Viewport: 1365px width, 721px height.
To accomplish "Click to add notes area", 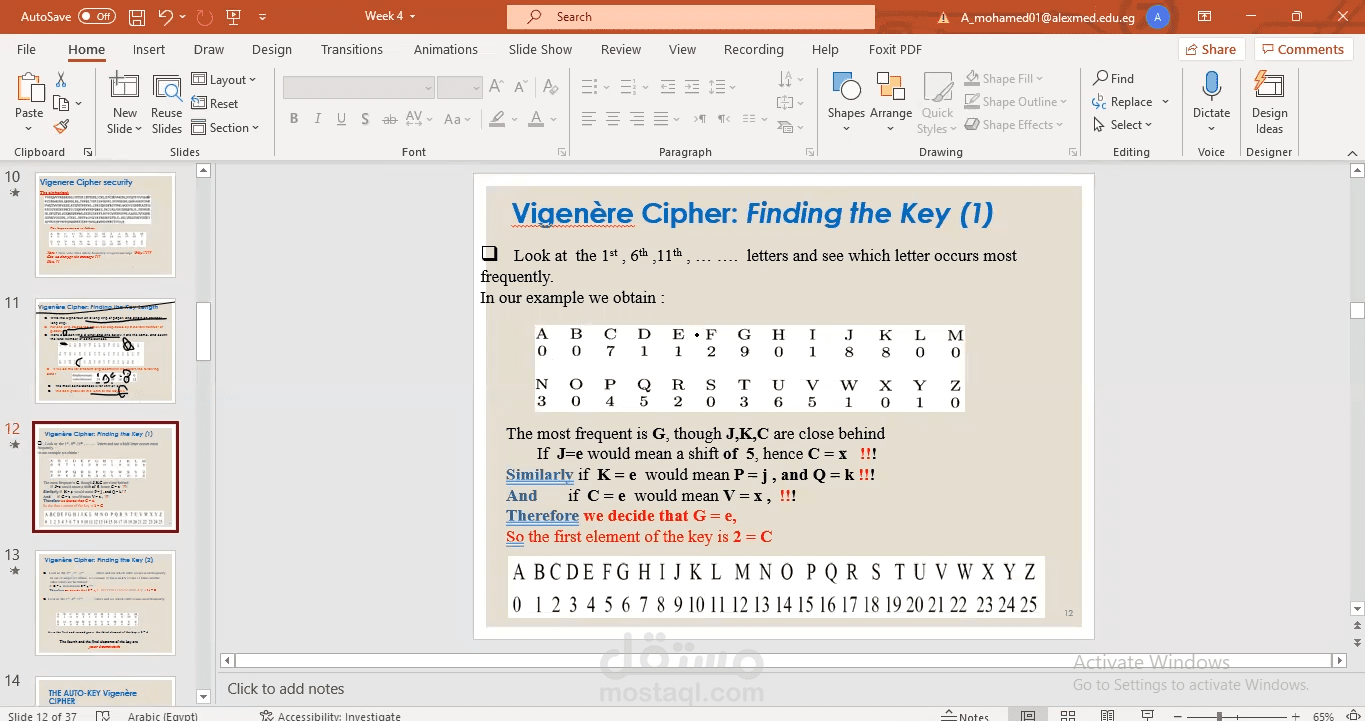I will point(286,688).
